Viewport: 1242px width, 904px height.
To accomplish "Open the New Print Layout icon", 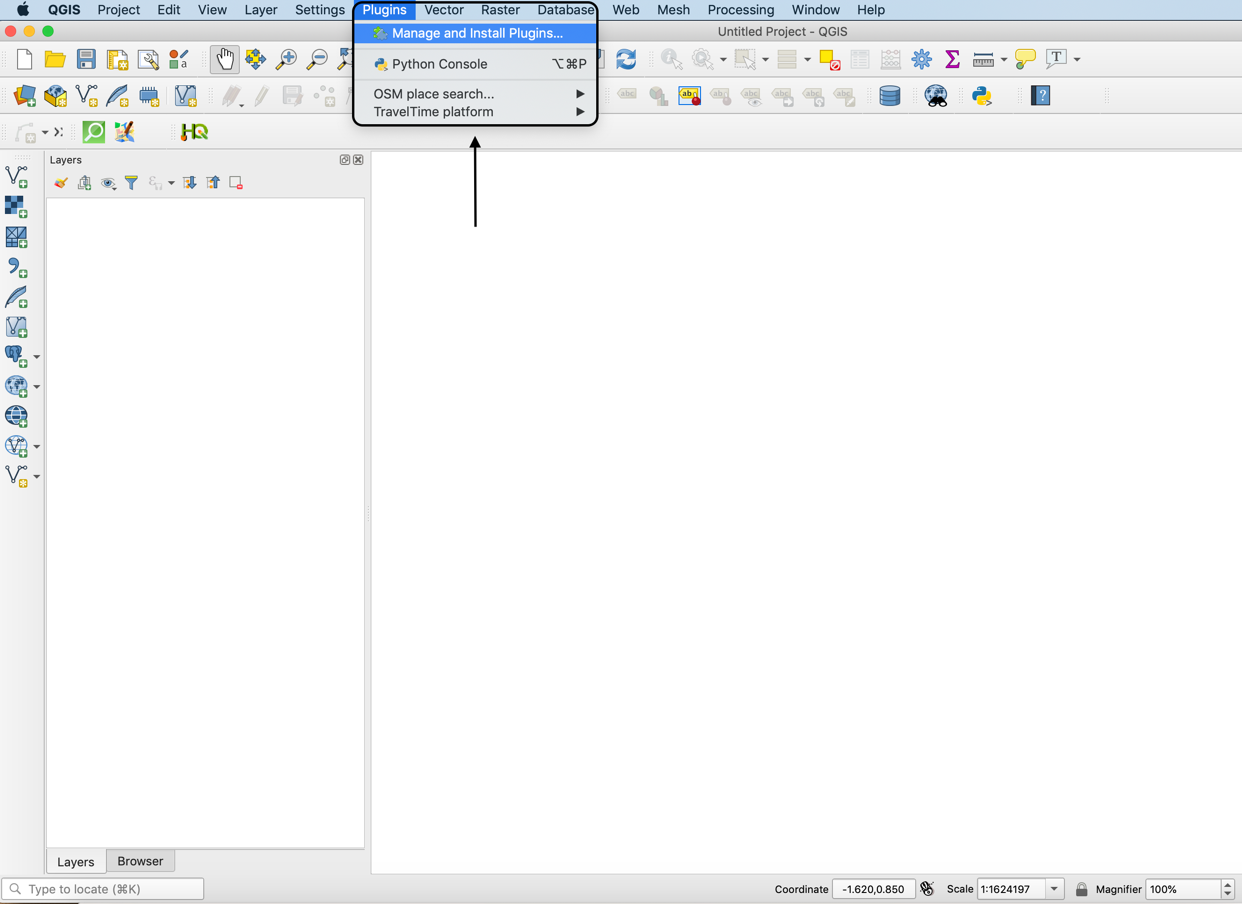I will (x=117, y=60).
